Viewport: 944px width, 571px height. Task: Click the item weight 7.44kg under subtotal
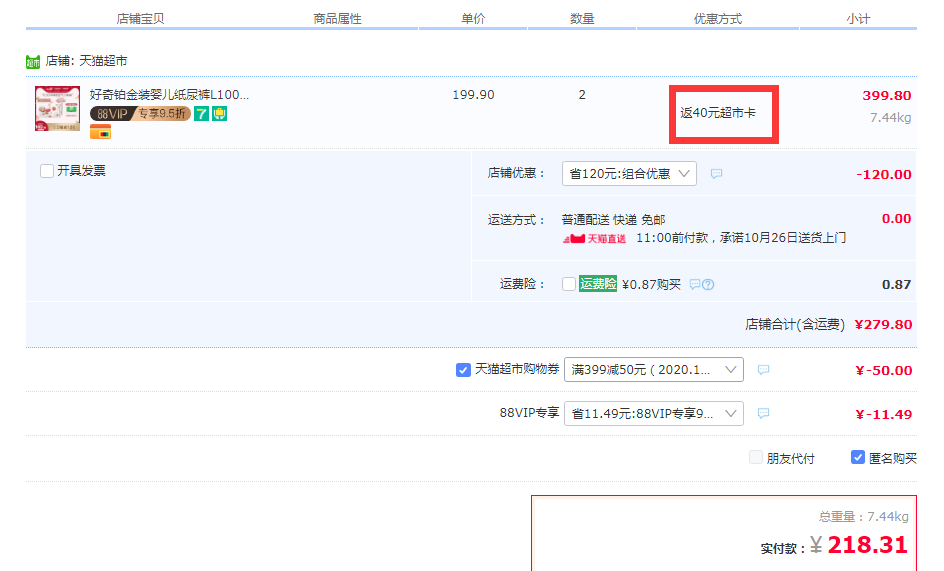tap(890, 117)
